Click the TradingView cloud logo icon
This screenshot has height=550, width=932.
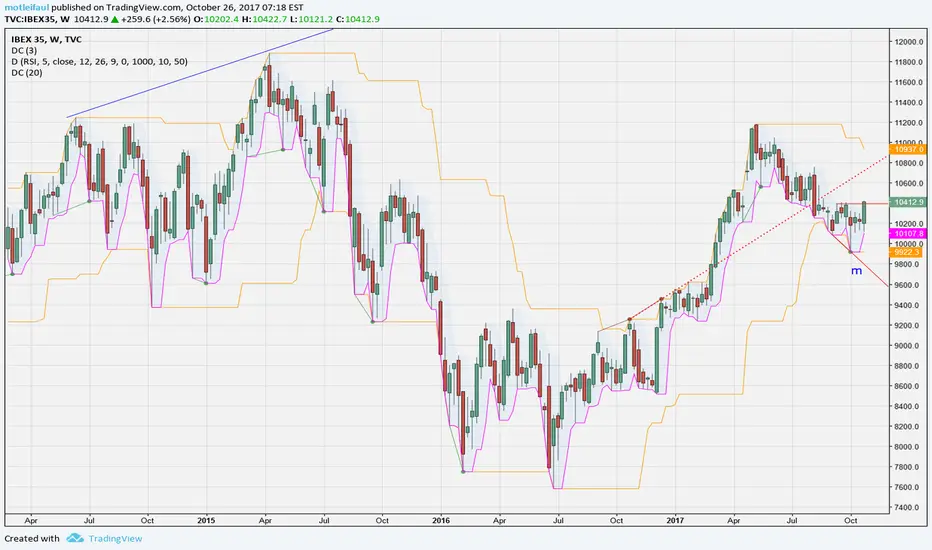(x=75, y=538)
